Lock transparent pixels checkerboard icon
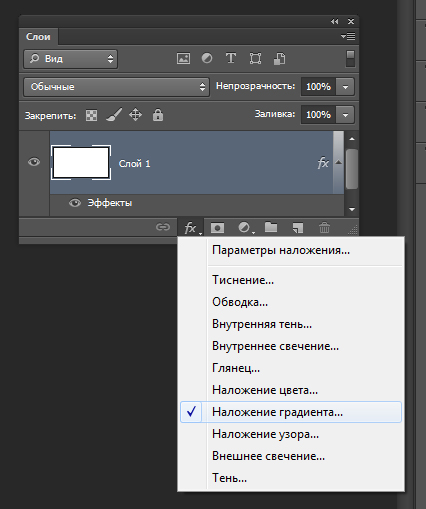426x509 pixels. pyautogui.click(x=91, y=115)
